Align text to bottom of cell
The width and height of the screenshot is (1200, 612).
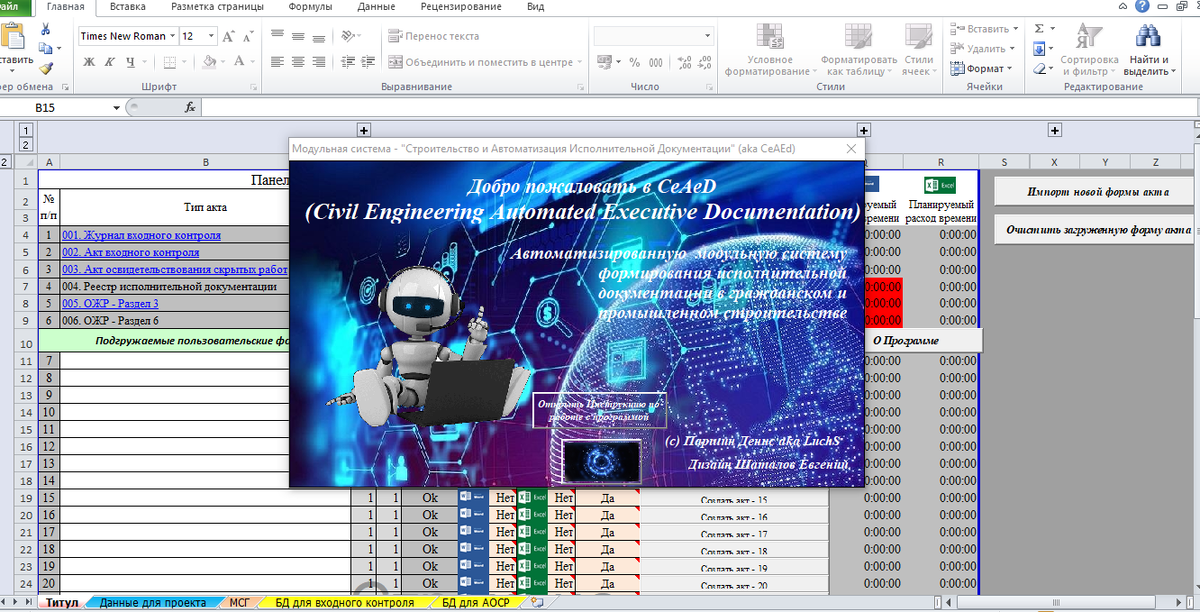point(319,36)
